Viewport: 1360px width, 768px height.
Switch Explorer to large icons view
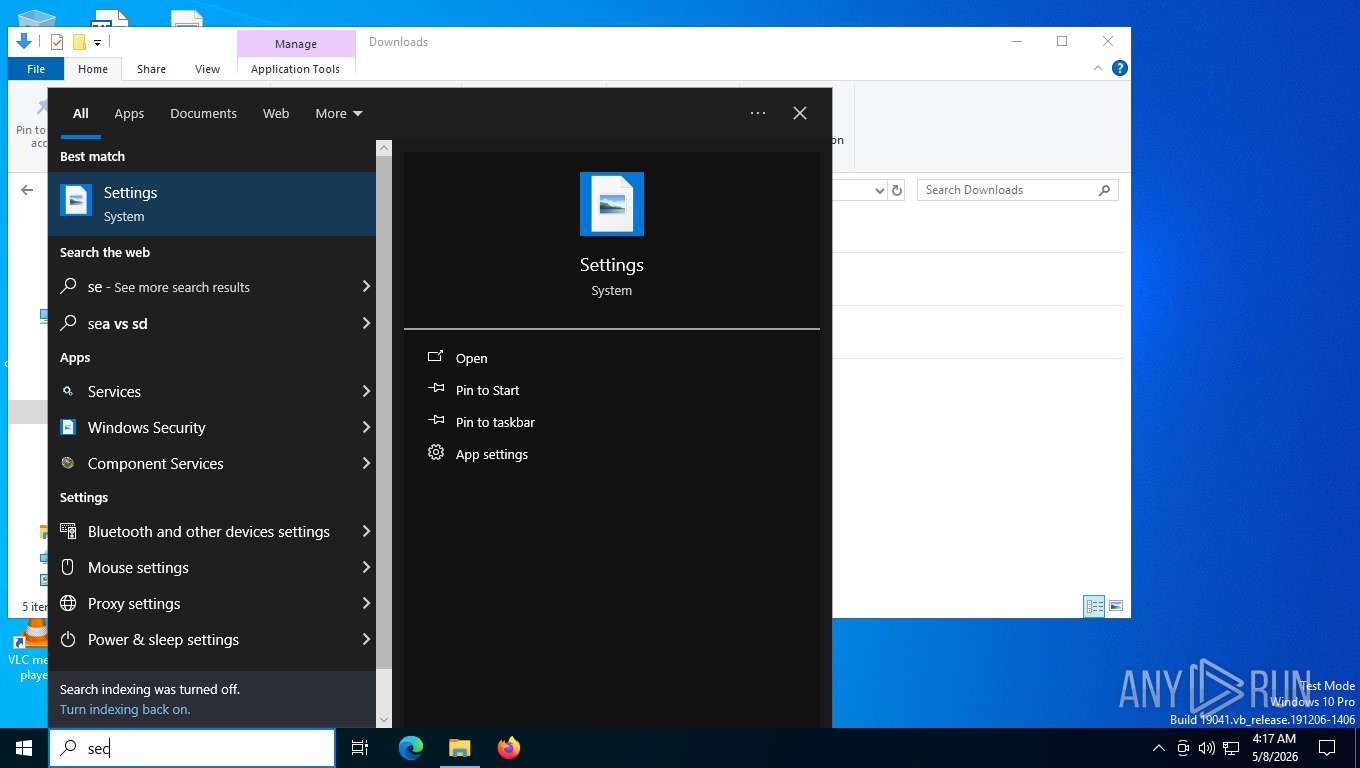[1116, 606]
